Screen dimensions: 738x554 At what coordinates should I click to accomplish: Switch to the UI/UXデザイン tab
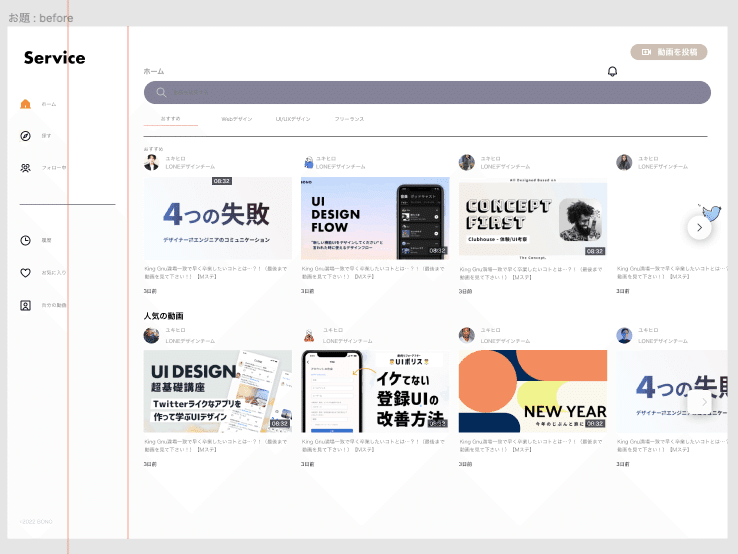pyautogui.click(x=293, y=119)
